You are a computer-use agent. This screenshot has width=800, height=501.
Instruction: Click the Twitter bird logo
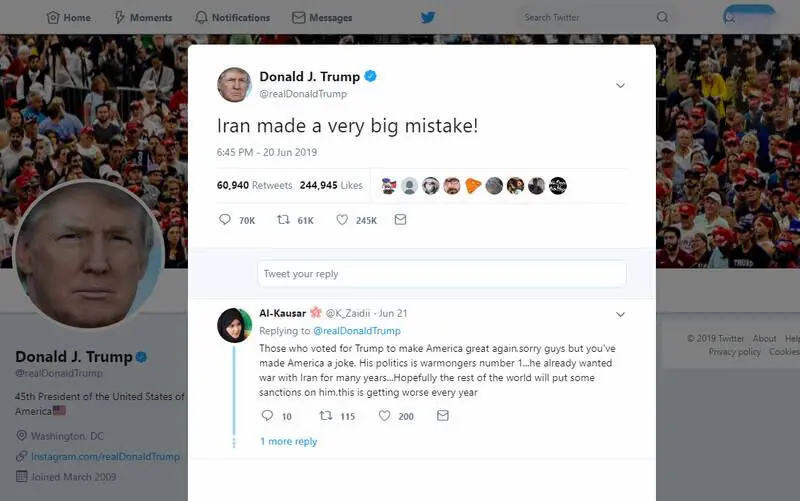[428, 17]
